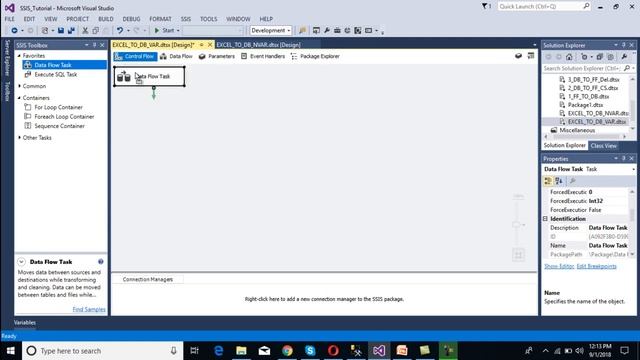The image size is (640, 360).
Task: Click the zoom slider on design canvas
Action: [x=517, y=224]
